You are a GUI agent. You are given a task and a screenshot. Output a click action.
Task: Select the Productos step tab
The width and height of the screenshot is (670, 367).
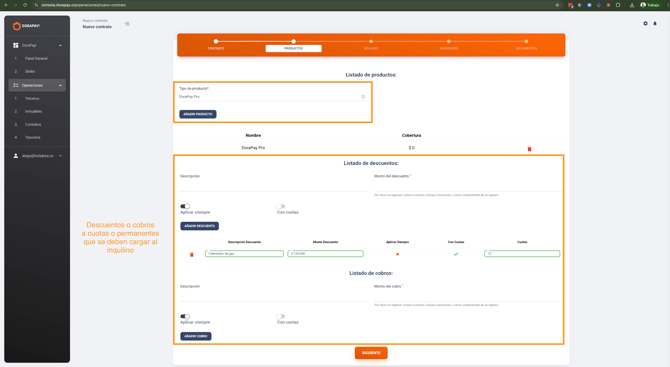(294, 48)
